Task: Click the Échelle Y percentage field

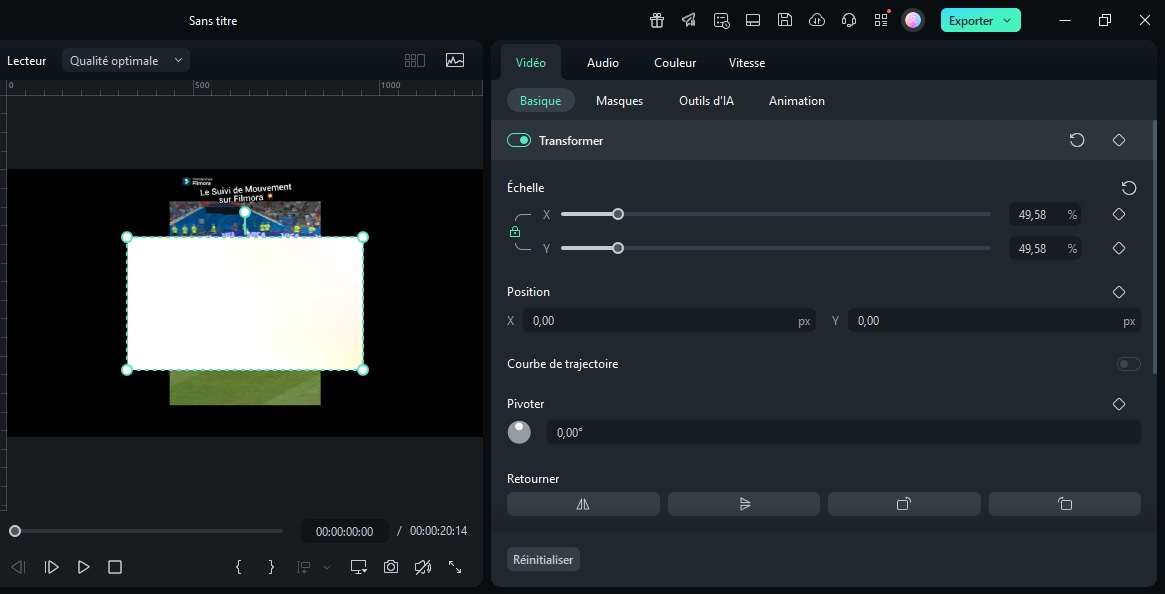Action: (x=1044, y=248)
